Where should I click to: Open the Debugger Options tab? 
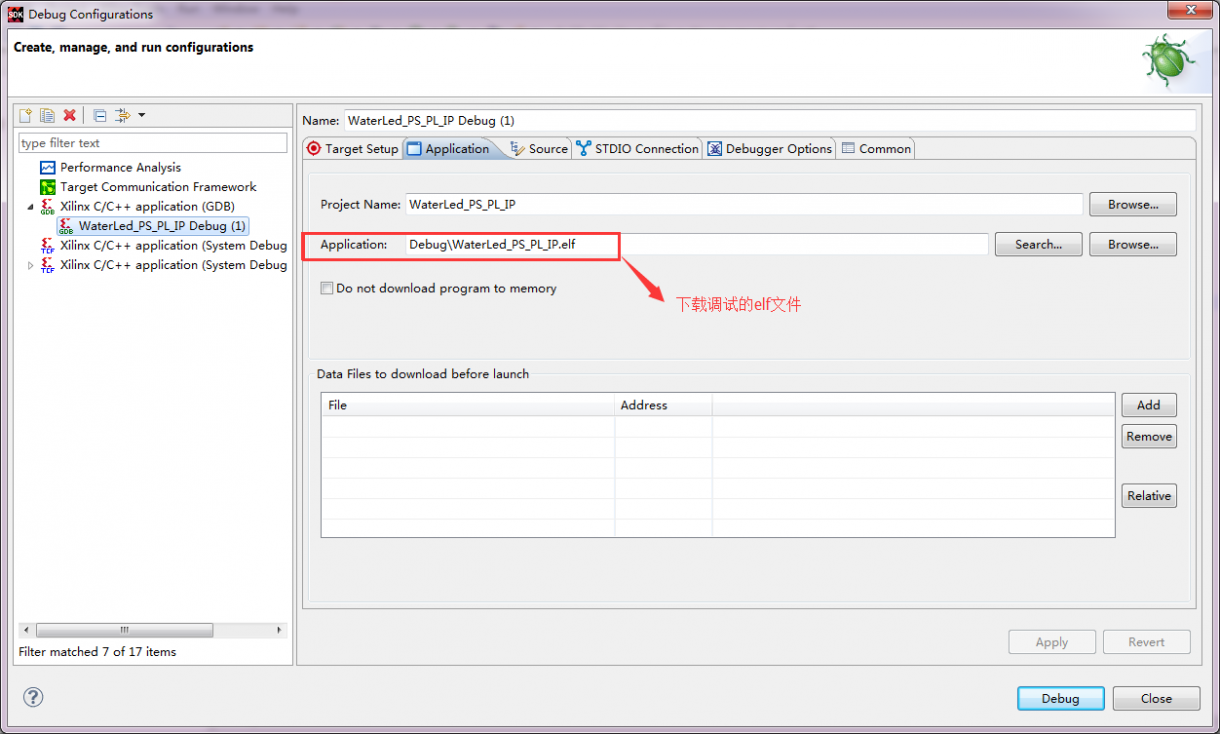[x=769, y=148]
